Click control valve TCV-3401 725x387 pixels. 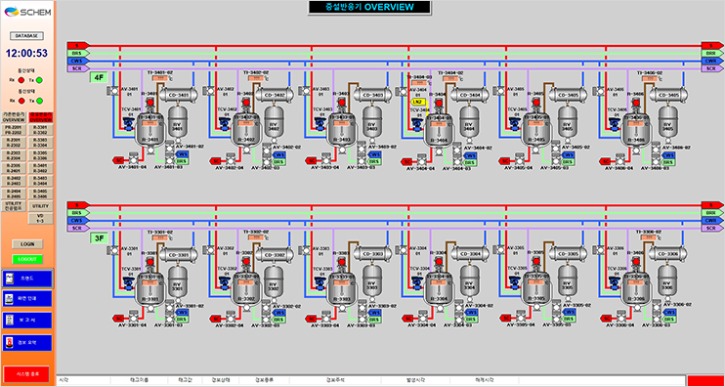tap(128, 123)
